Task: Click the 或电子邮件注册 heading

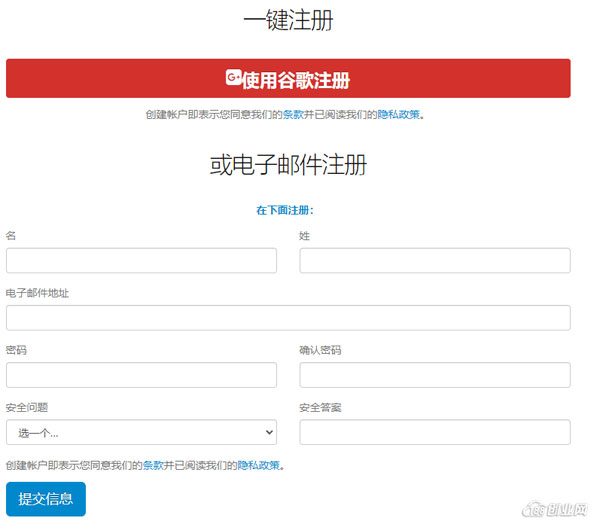Action: pyautogui.click(x=288, y=165)
